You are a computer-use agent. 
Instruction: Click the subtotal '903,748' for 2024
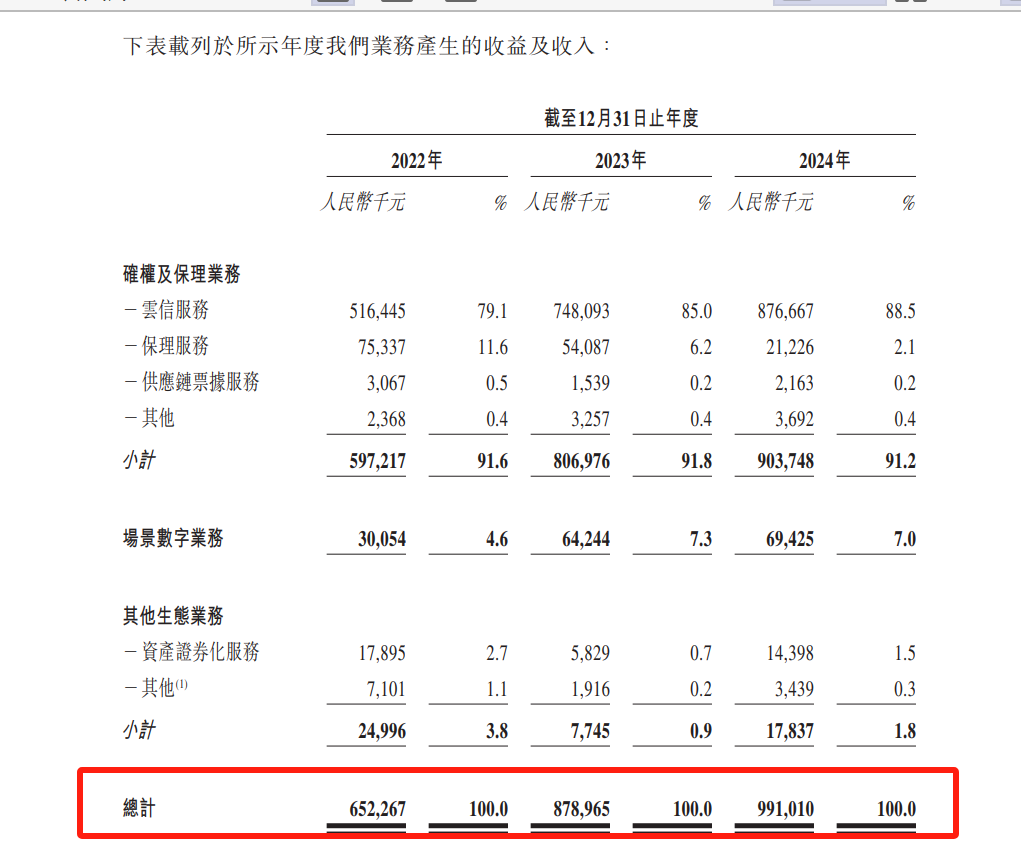(785, 461)
